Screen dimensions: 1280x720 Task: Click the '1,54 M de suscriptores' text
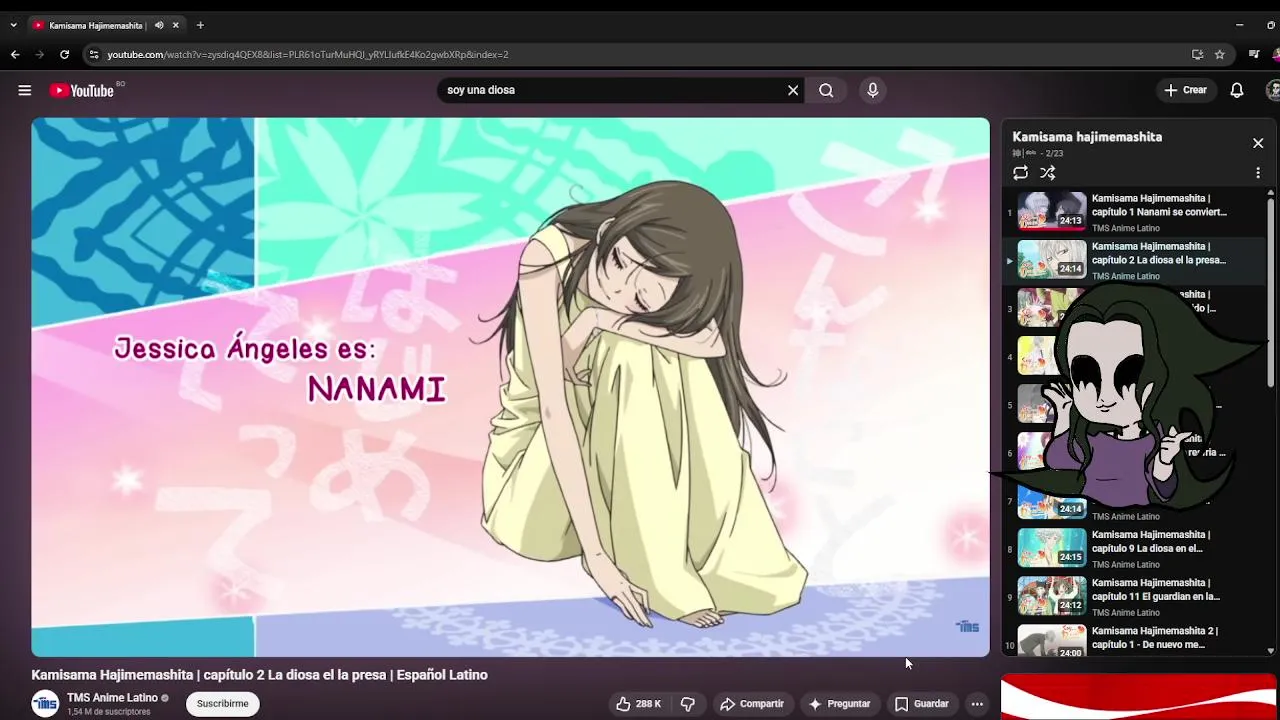tap(108, 712)
